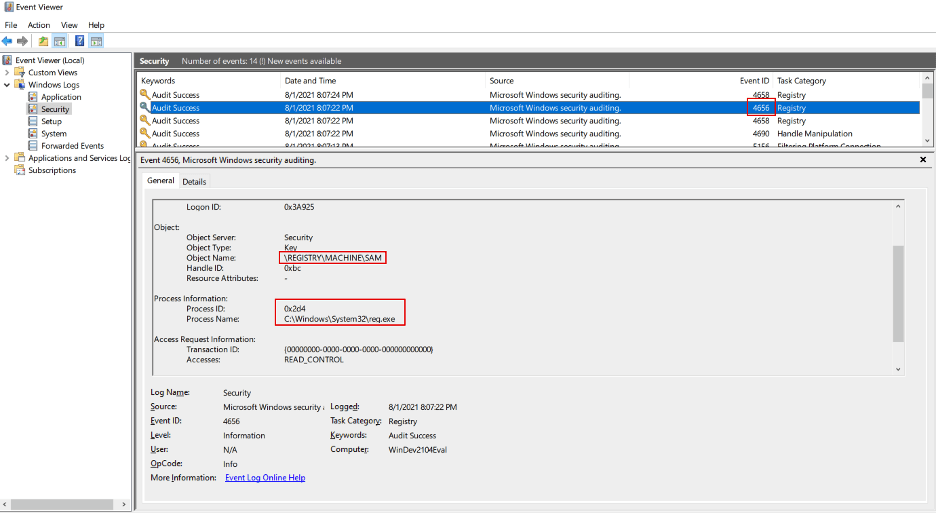The height and width of the screenshot is (514, 936).
Task: Click the 0x3A925 Logon ID value
Action: [299, 207]
